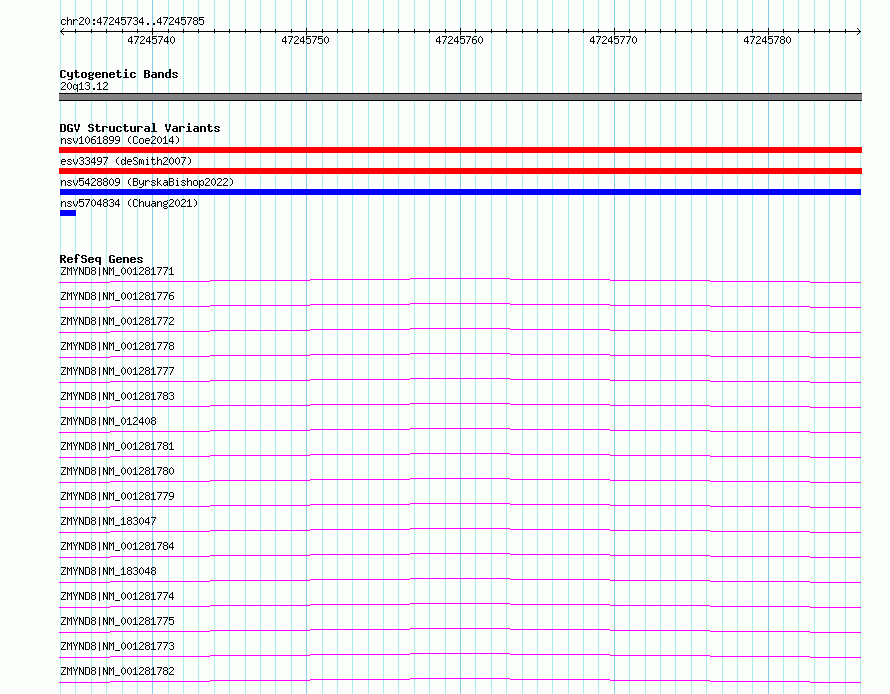Open transcript ZMYND8|NM_001281773

click(x=117, y=646)
